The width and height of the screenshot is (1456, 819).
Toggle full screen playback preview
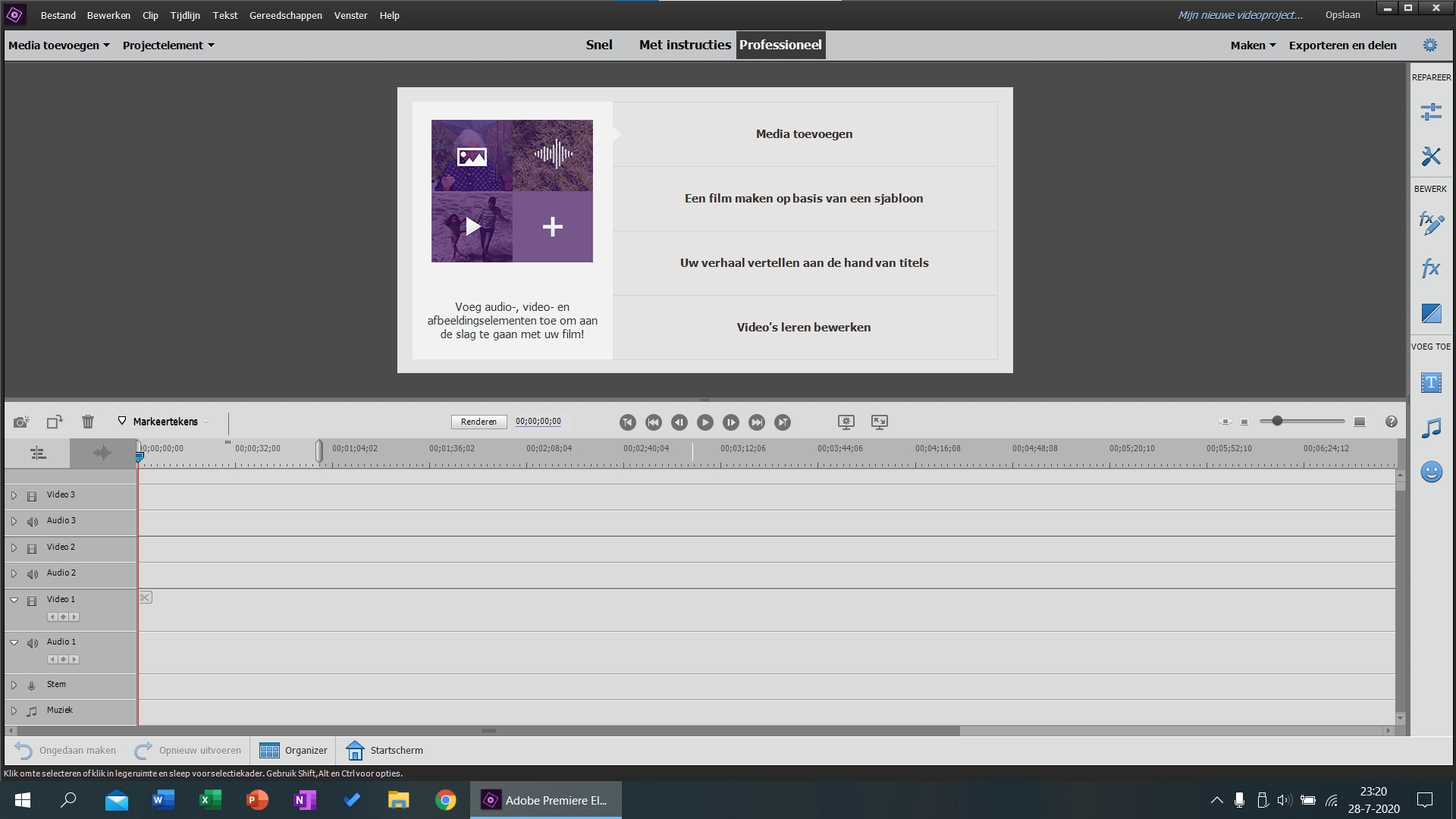[x=878, y=422]
